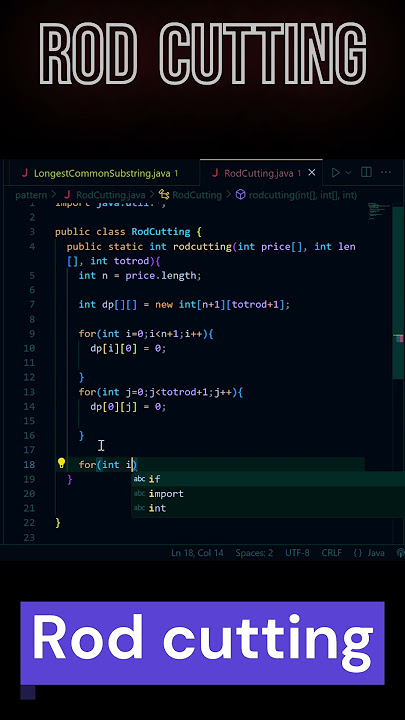The height and width of the screenshot is (720, 405).
Task: Change the CRLF line ending setting
Action: coord(332,553)
